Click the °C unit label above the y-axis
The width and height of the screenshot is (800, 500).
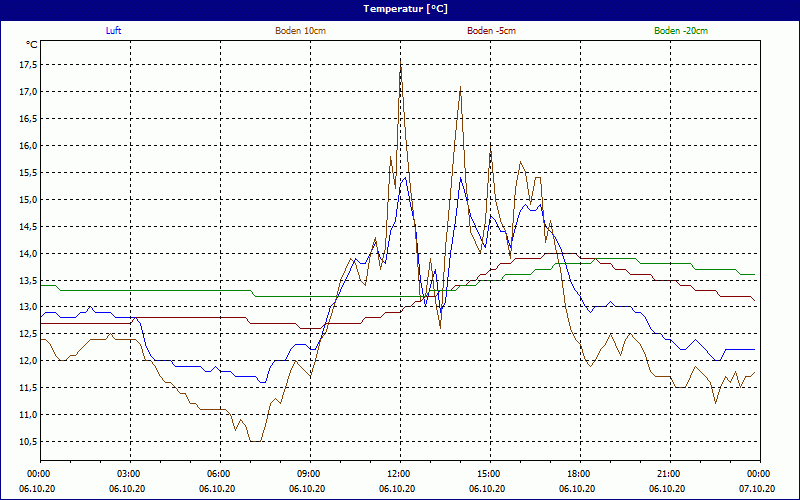pyautogui.click(x=32, y=44)
